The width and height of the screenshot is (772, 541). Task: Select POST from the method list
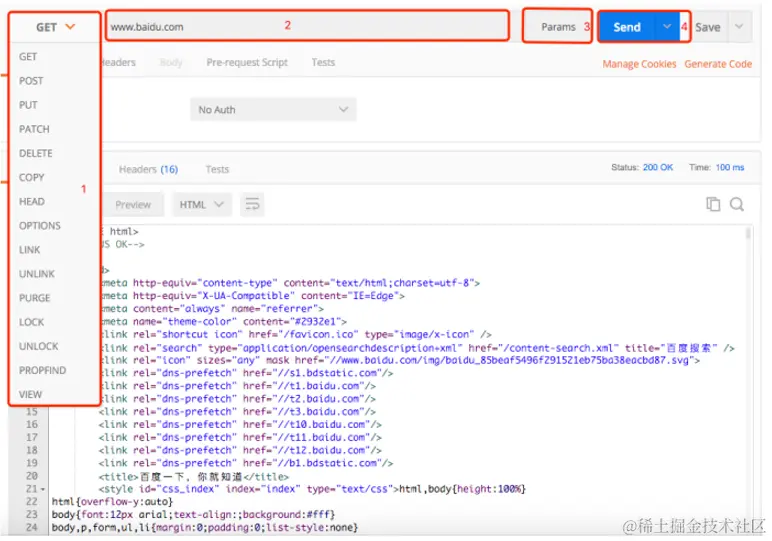click(x=31, y=81)
